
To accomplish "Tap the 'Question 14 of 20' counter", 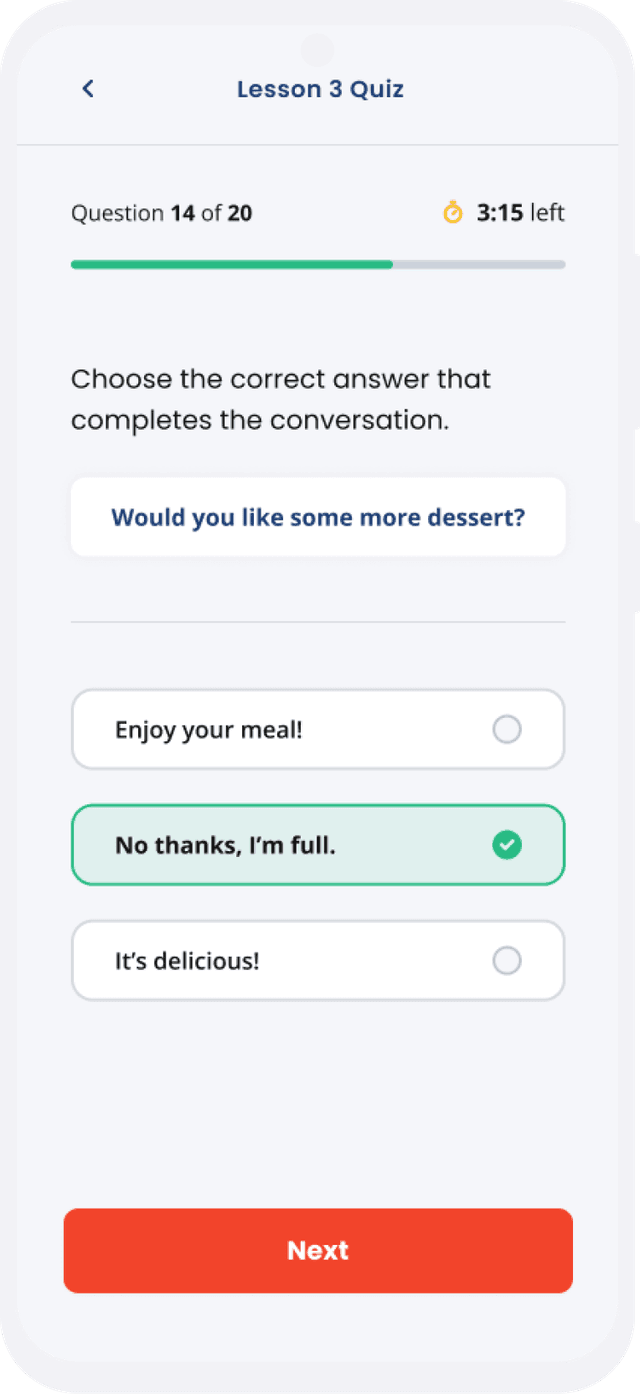I will click(161, 212).
